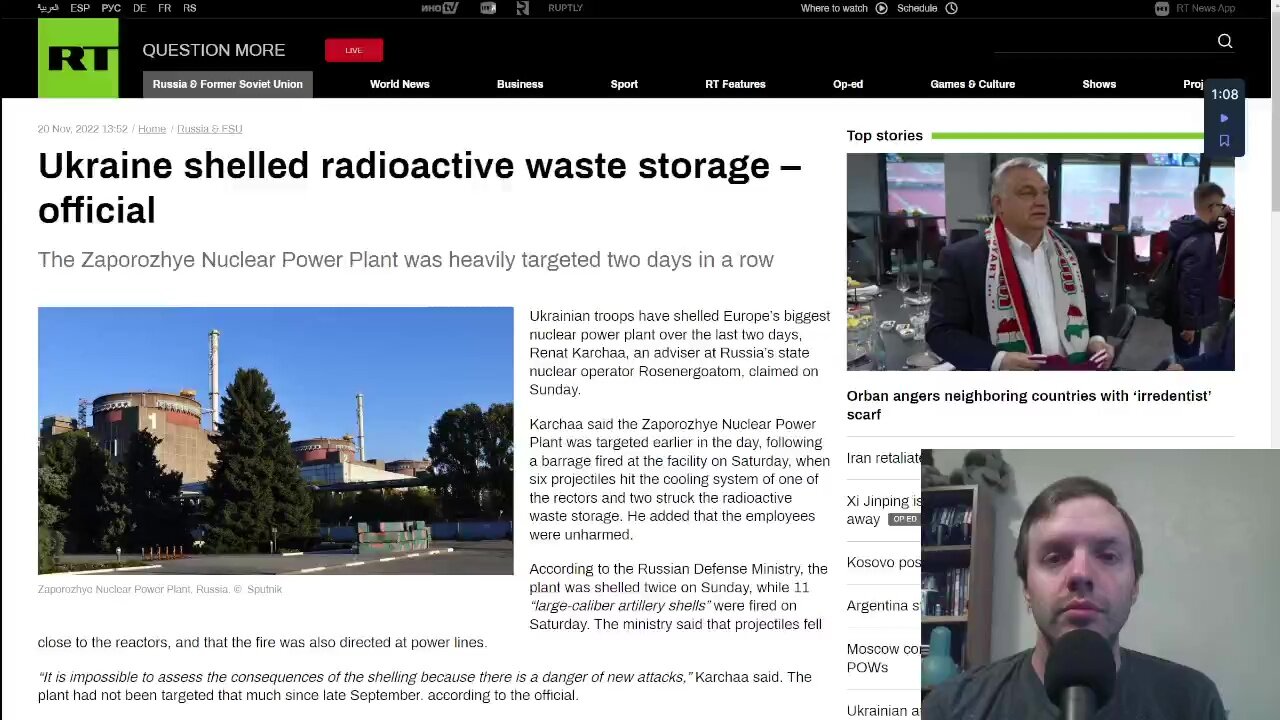The height and width of the screenshot is (720, 1280).
Task: Switch to Arabic language edition
Action: tap(48, 8)
